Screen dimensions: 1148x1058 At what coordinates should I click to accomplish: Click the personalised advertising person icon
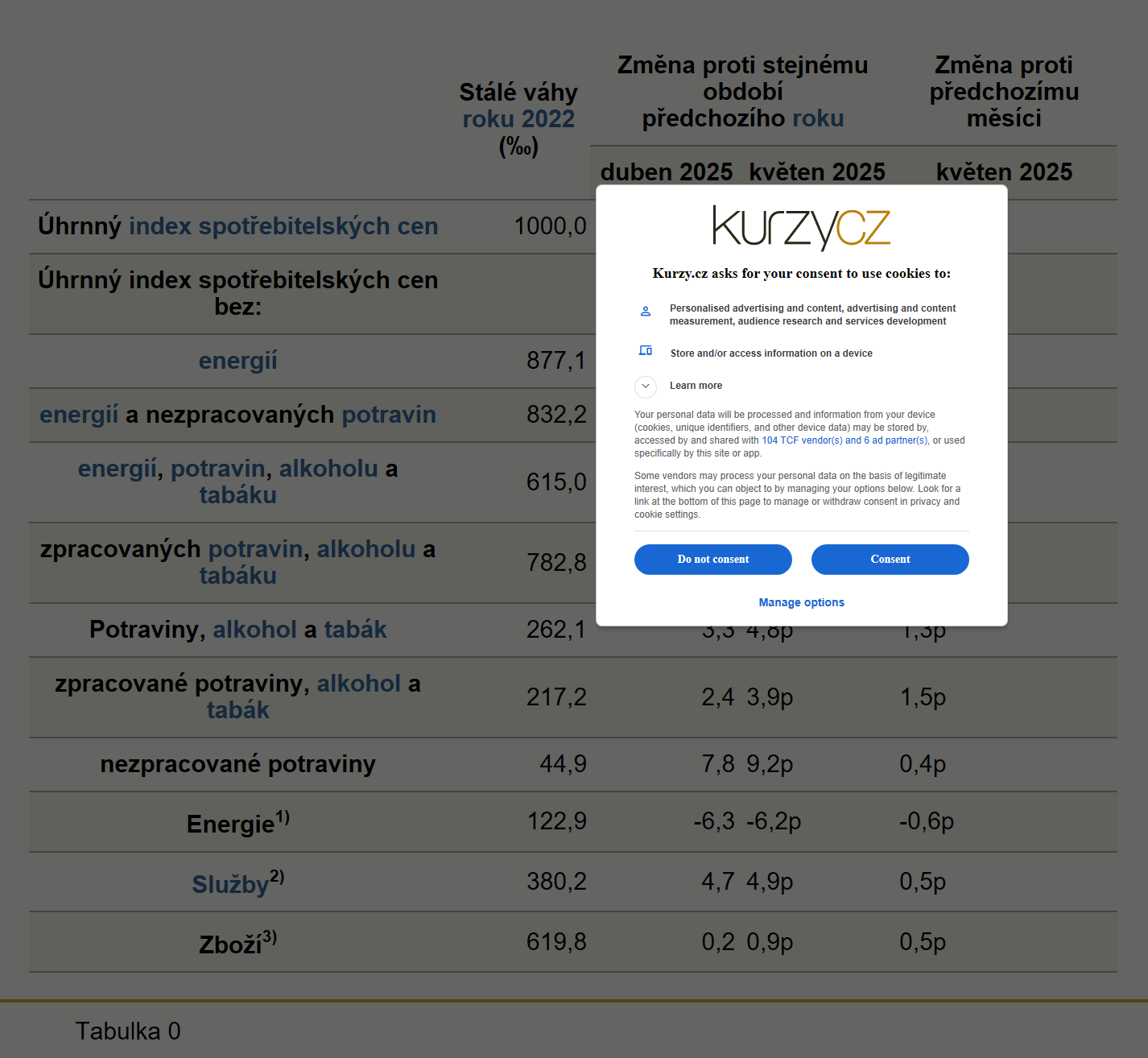646,311
